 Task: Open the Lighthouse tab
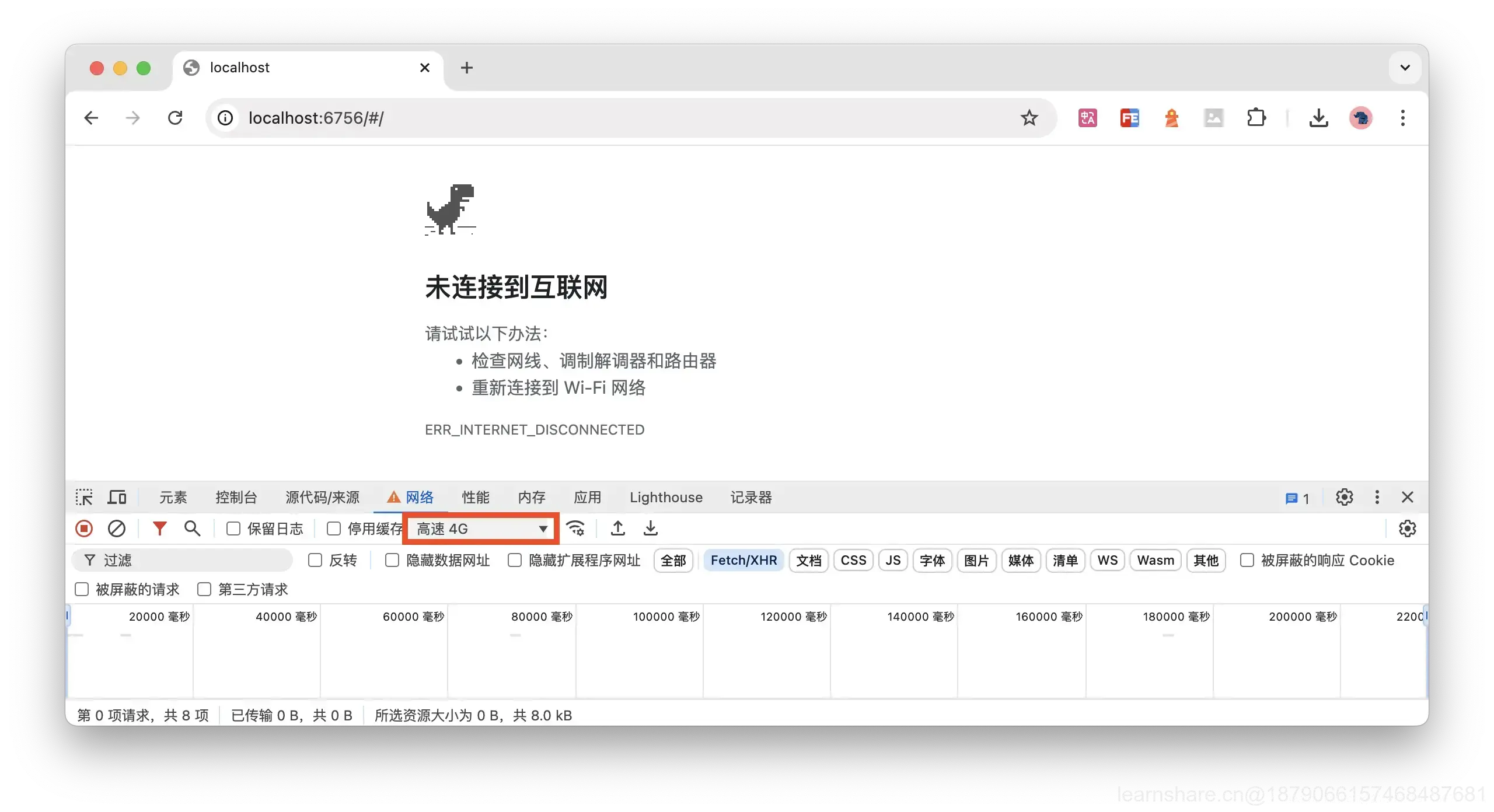click(x=666, y=498)
